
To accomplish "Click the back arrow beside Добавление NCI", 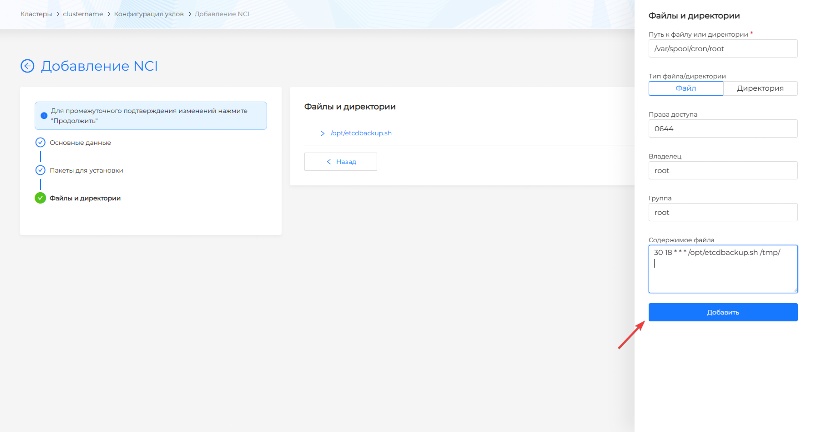I will point(27,66).
